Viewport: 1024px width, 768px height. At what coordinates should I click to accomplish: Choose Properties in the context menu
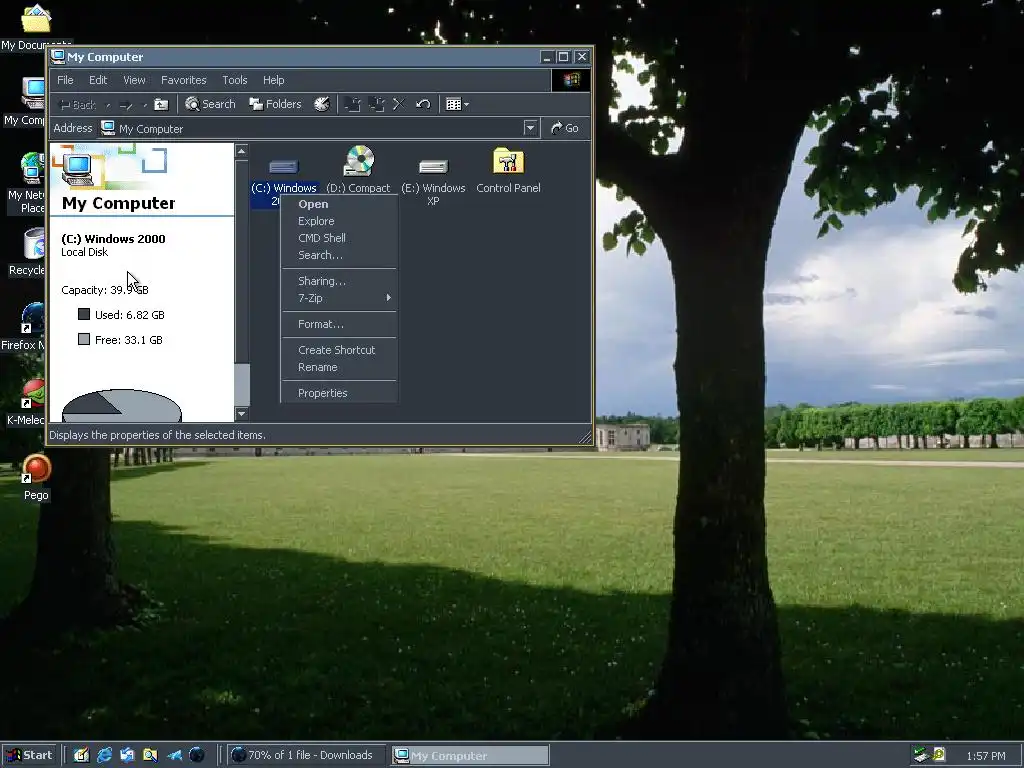(338, 393)
